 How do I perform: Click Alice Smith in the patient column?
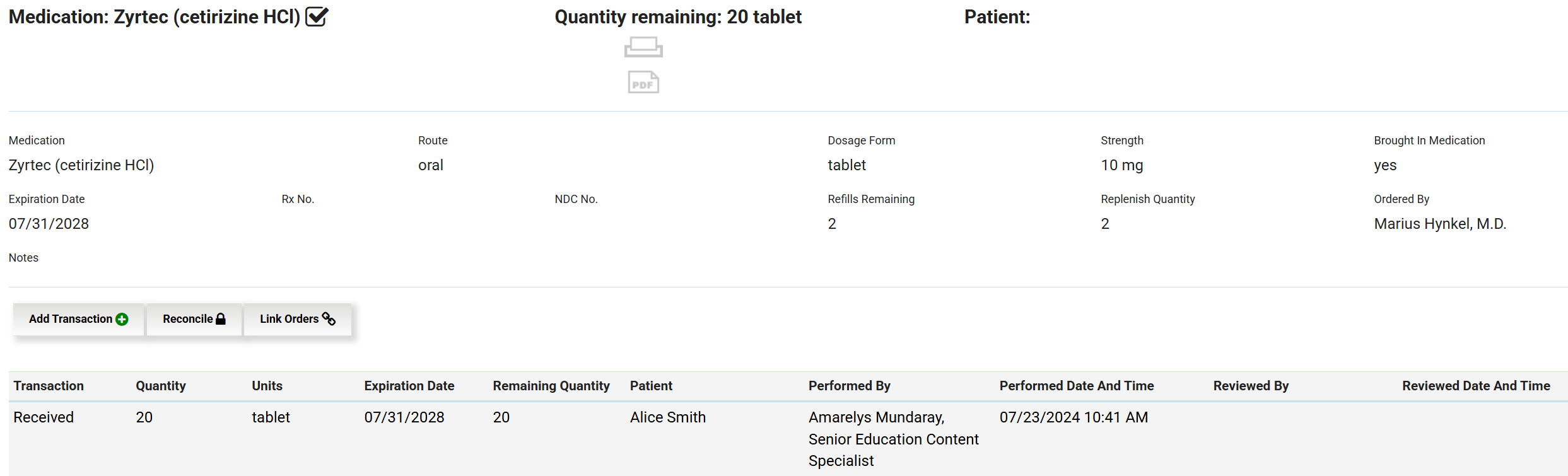click(667, 417)
